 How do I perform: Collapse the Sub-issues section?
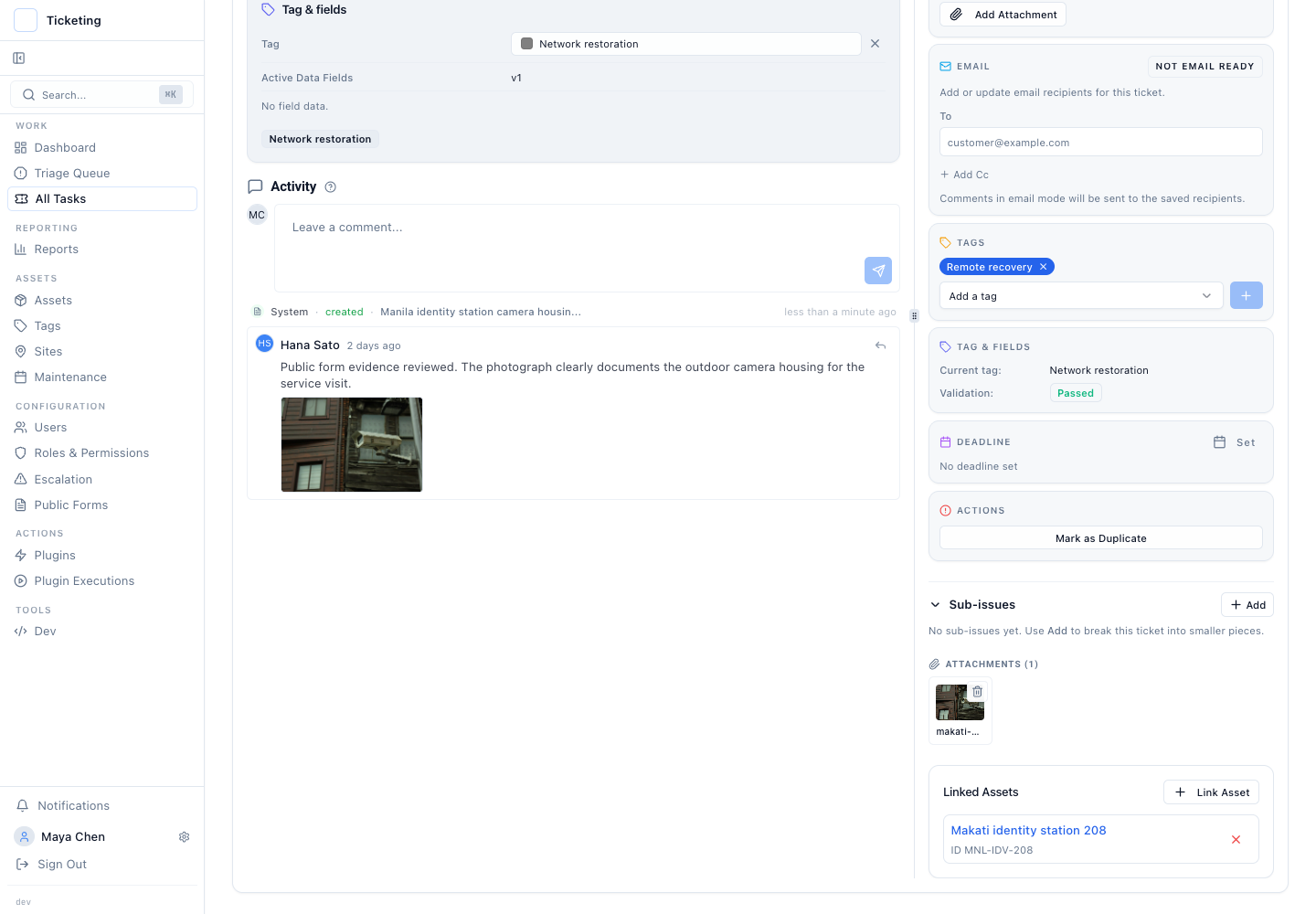(x=935, y=605)
